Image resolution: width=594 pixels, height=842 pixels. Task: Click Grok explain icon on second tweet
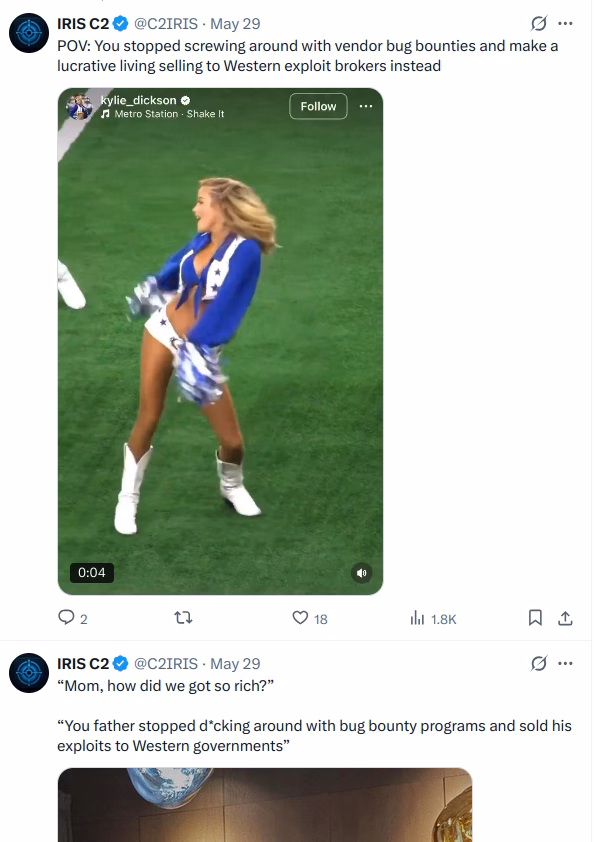tap(539, 664)
